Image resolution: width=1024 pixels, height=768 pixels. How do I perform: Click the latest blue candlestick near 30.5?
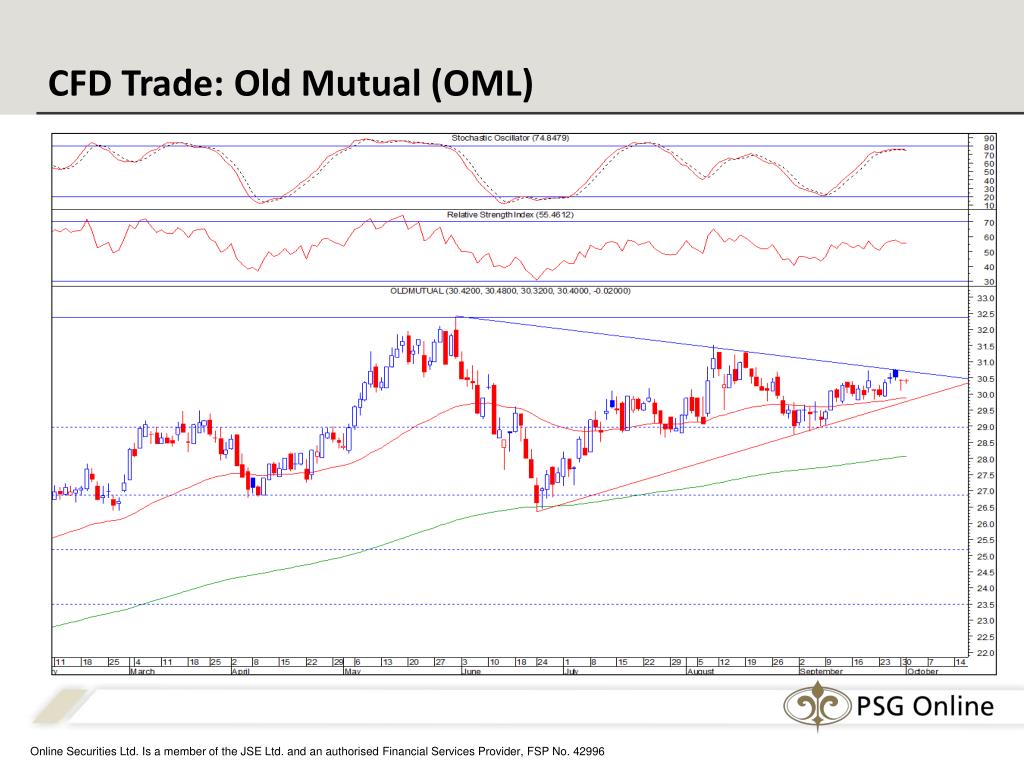(895, 374)
